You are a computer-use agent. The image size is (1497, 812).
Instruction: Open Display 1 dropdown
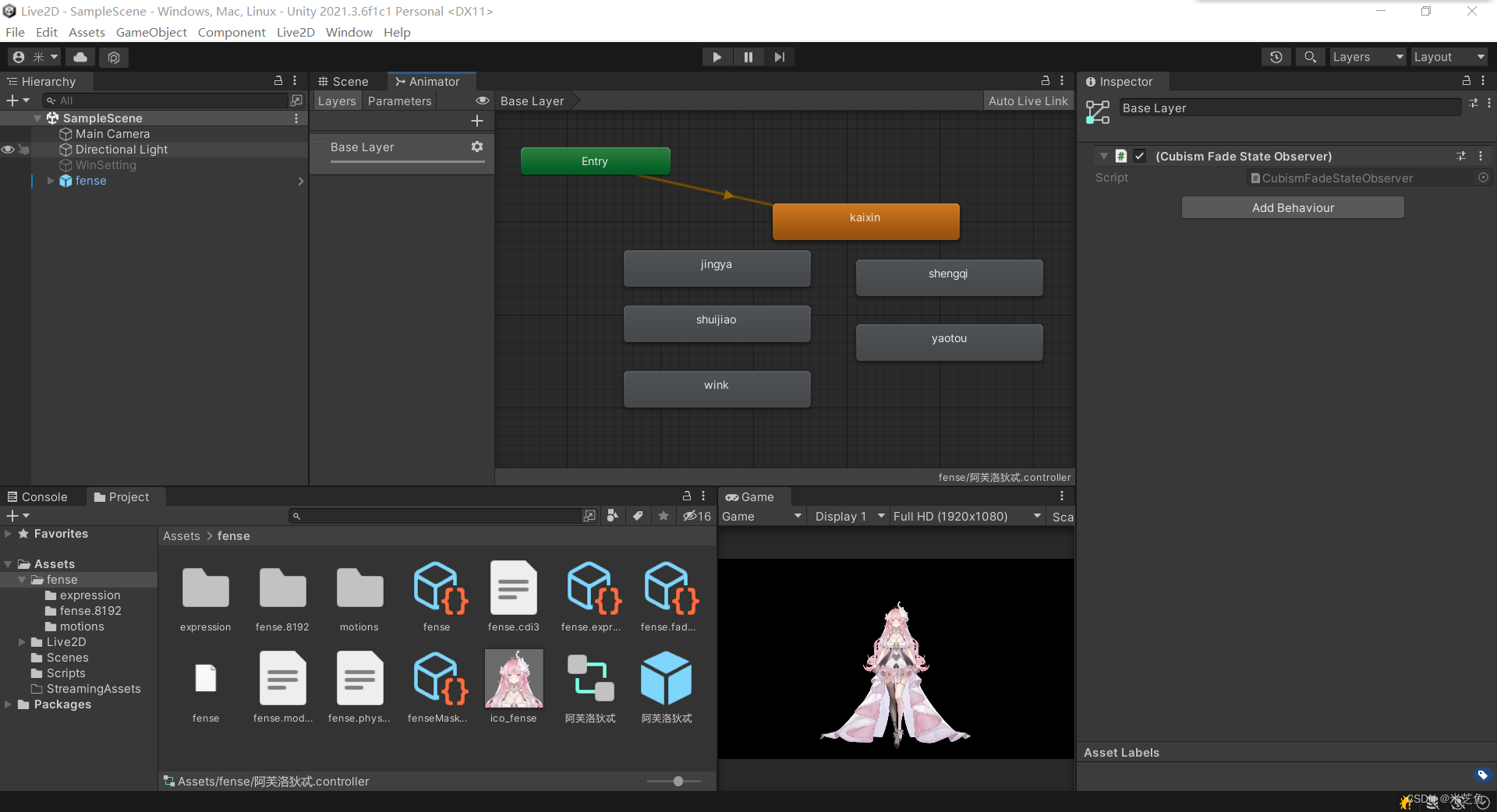coord(849,516)
